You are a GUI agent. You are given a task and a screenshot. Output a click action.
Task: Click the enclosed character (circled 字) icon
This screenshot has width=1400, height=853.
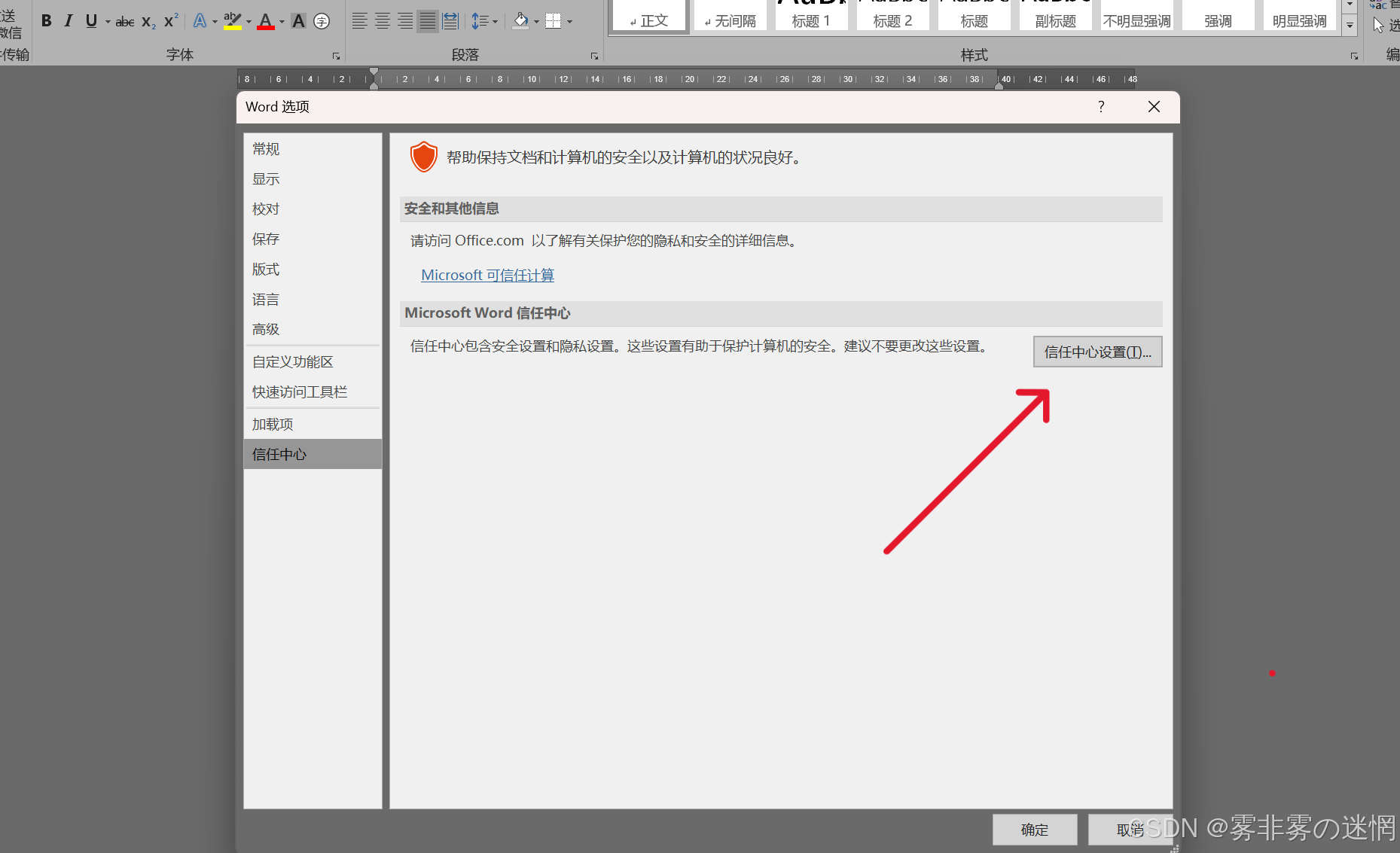(322, 21)
